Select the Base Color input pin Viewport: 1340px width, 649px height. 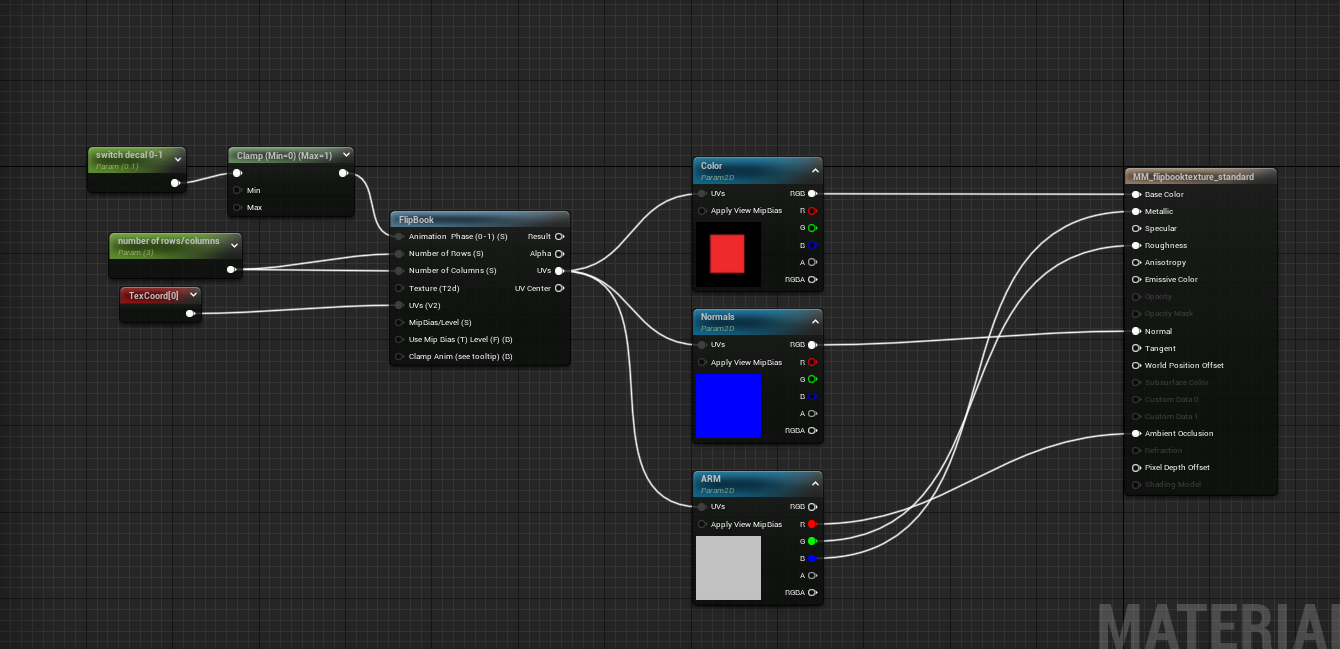click(1136, 194)
